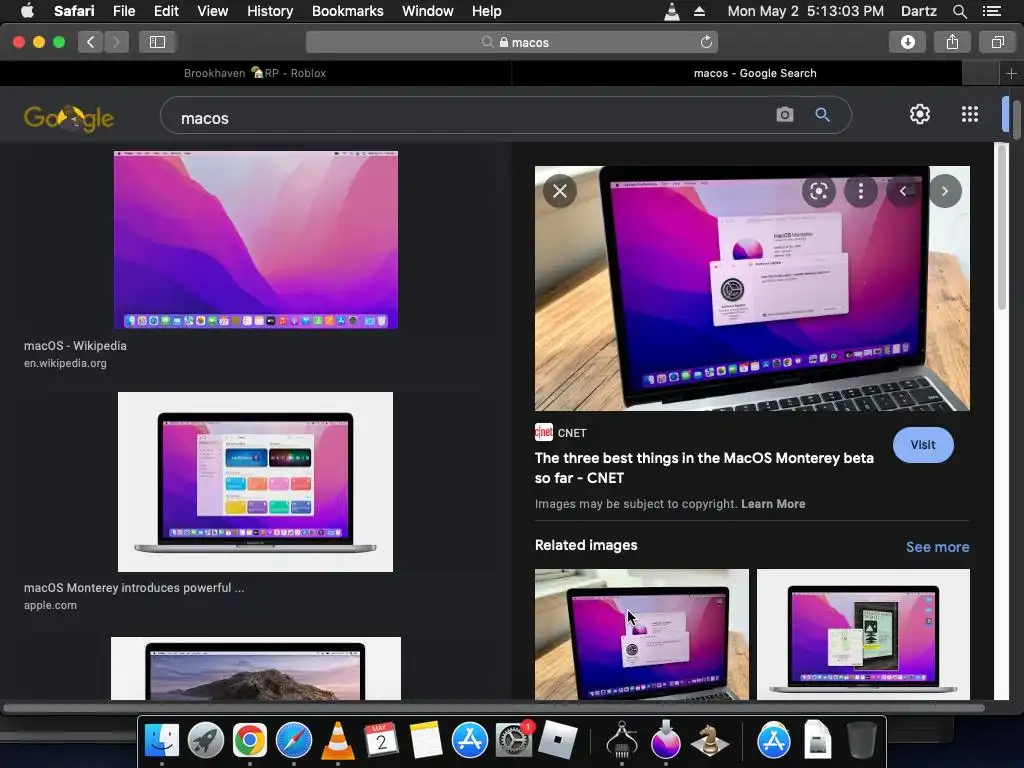Open the Safari downloads button

click(908, 42)
